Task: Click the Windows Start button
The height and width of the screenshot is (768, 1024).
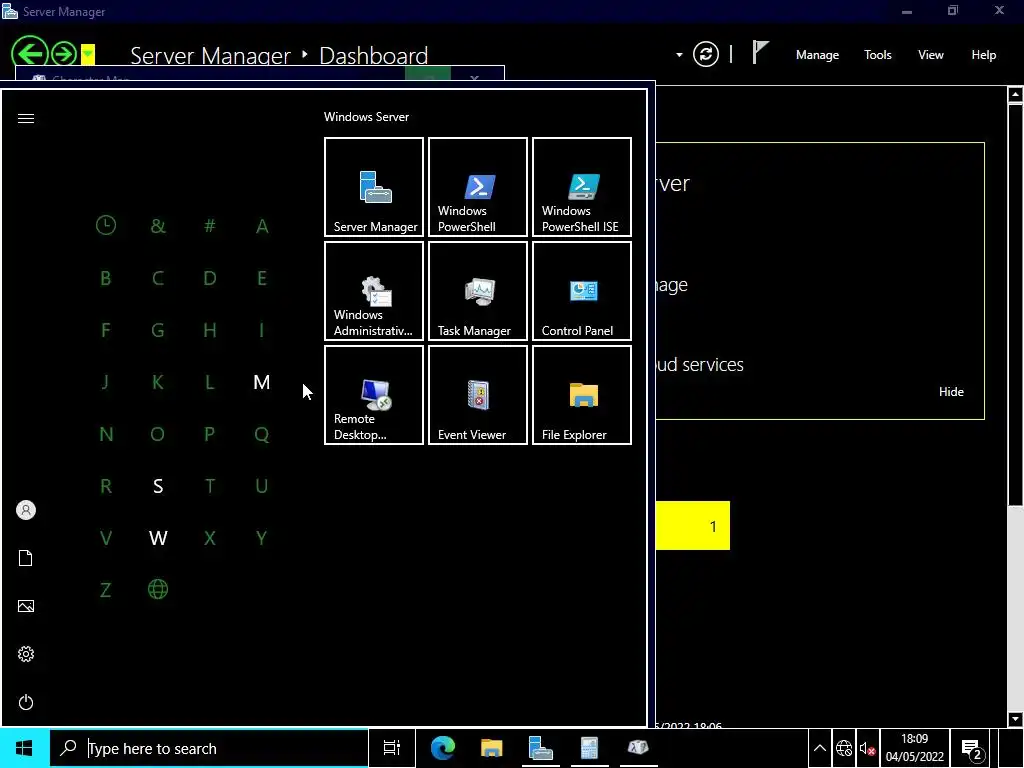Action: click(24, 748)
